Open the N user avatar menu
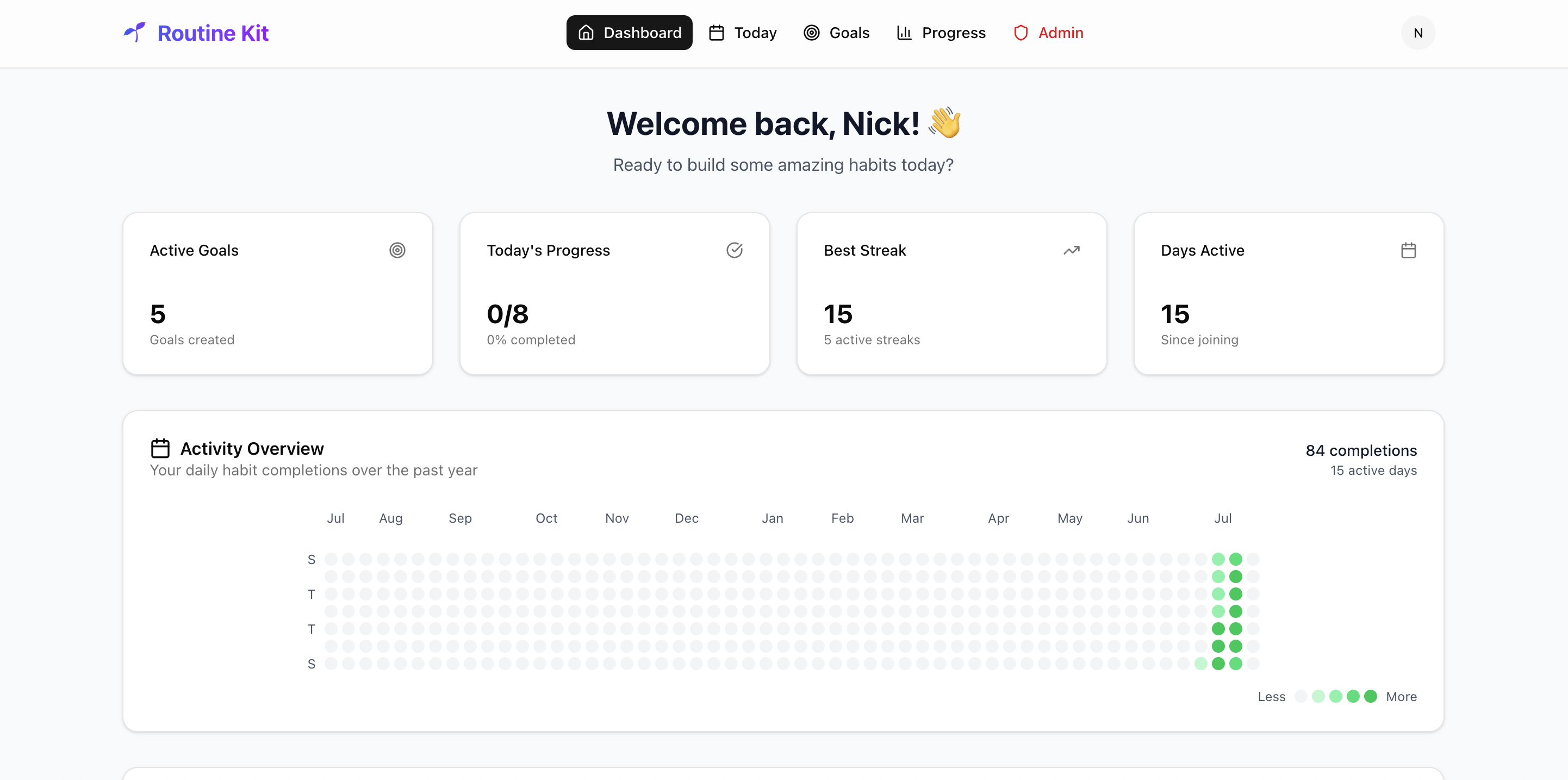 [x=1417, y=33]
